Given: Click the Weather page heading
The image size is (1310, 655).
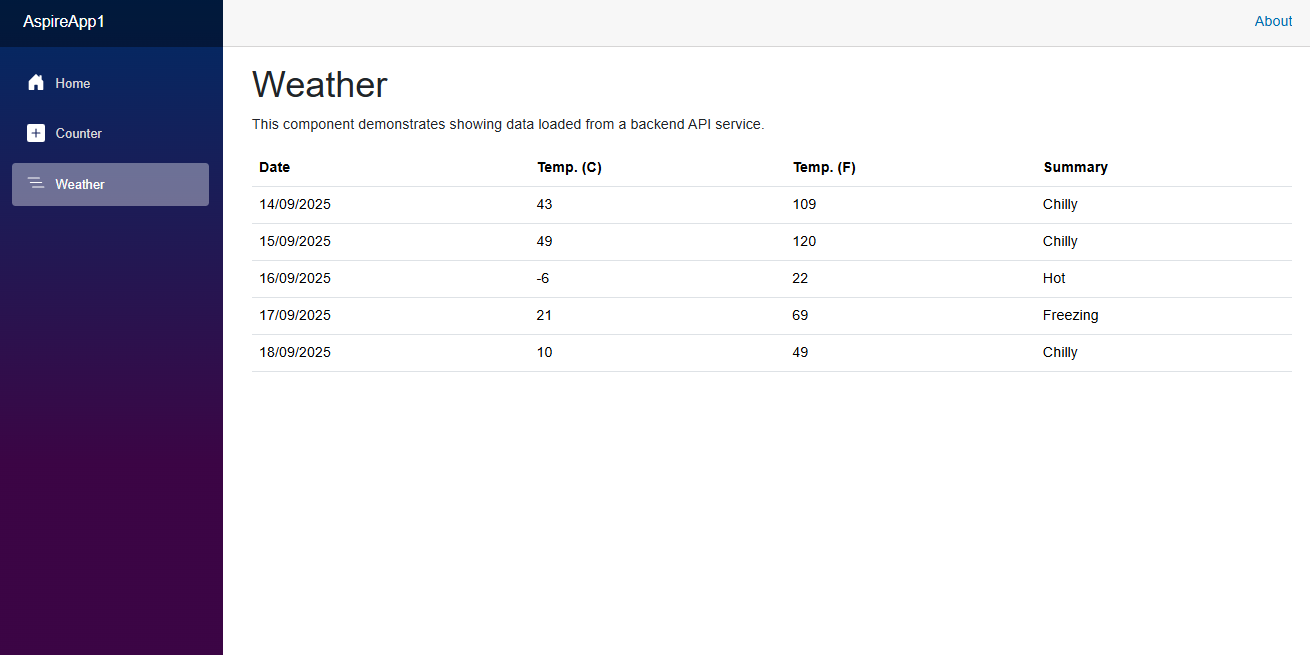Looking at the screenshot, I should [x=319, y=85].
